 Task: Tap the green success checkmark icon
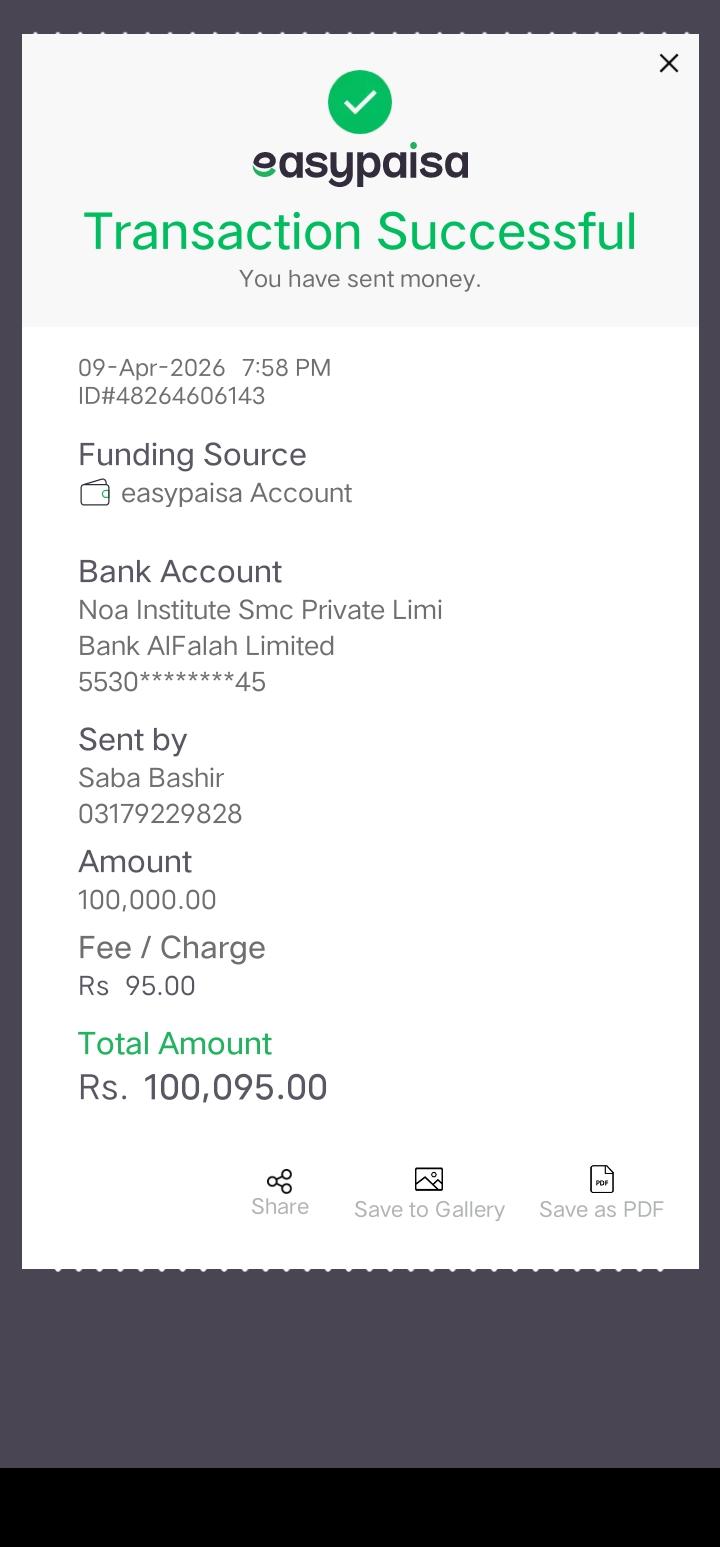(360, 102)
